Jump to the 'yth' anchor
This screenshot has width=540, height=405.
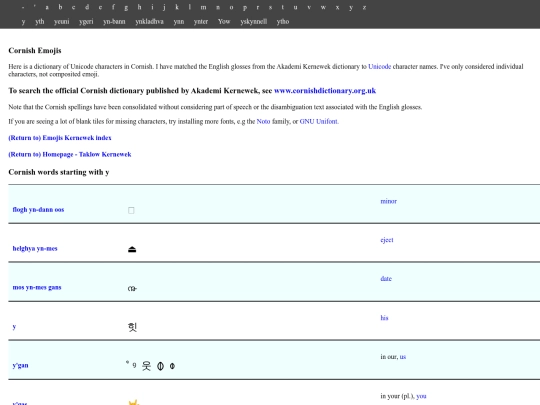point(40,21)
